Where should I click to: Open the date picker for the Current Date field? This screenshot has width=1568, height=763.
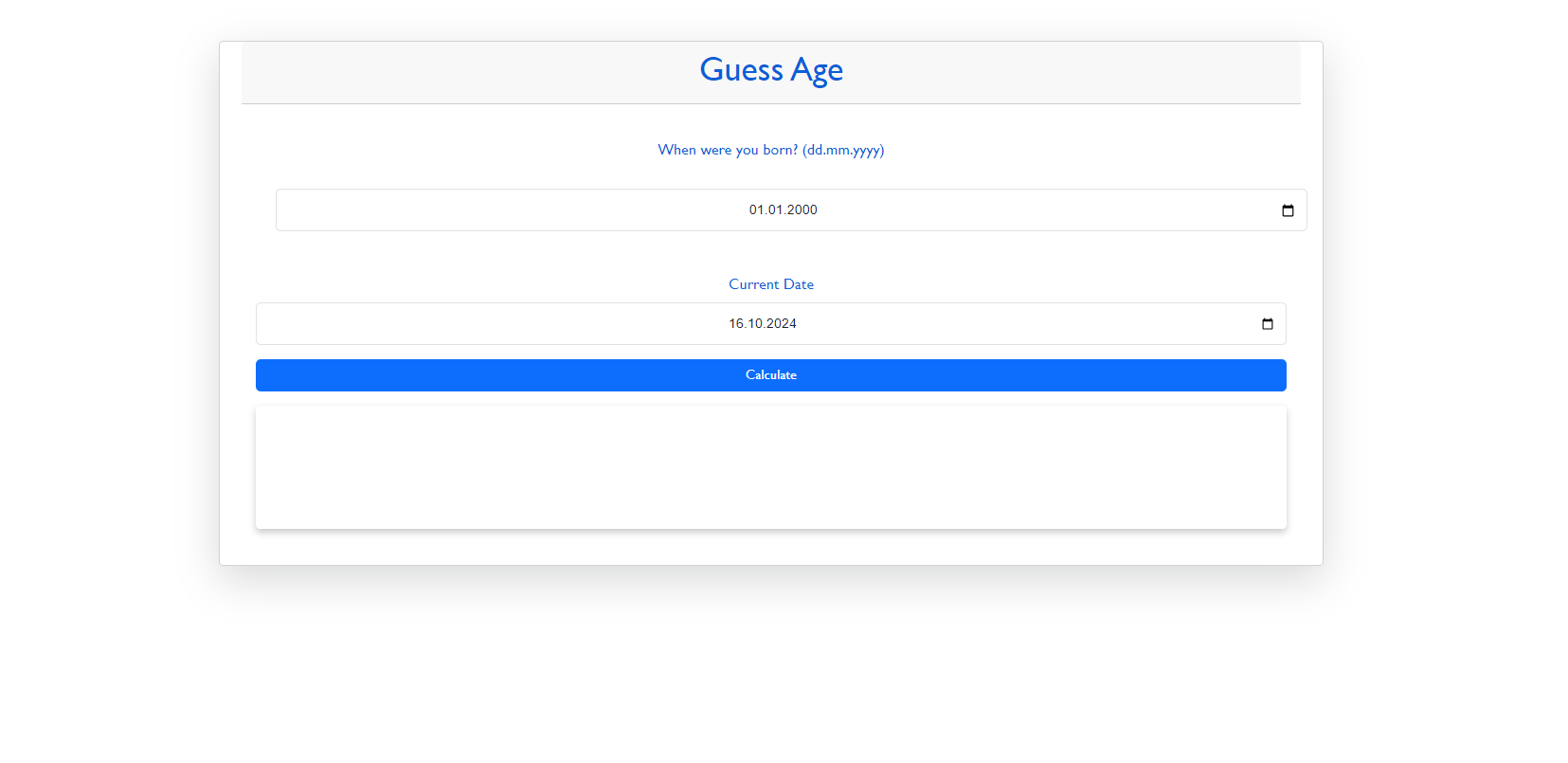coord(1267,323)
